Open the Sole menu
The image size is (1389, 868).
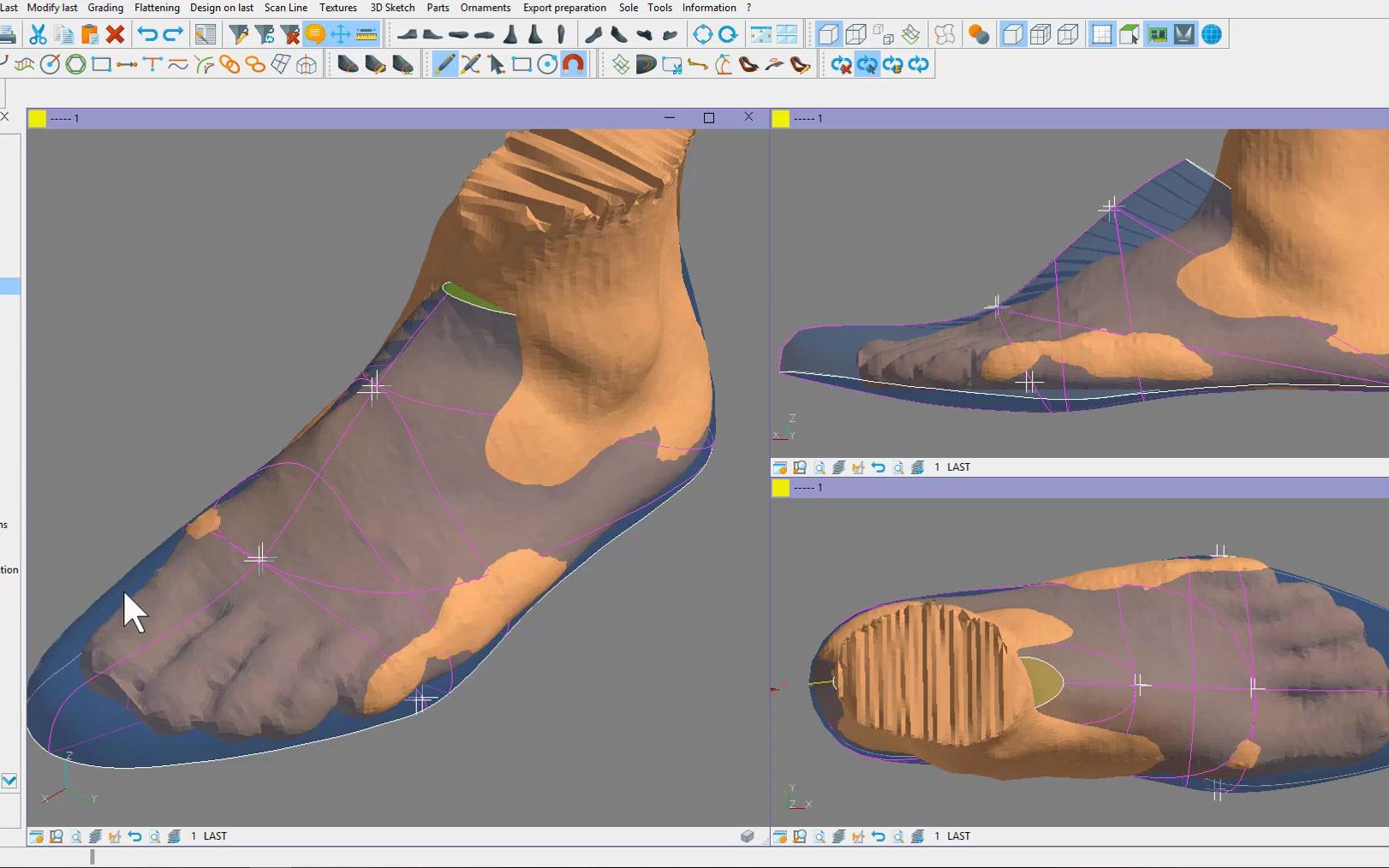(629, 8)
